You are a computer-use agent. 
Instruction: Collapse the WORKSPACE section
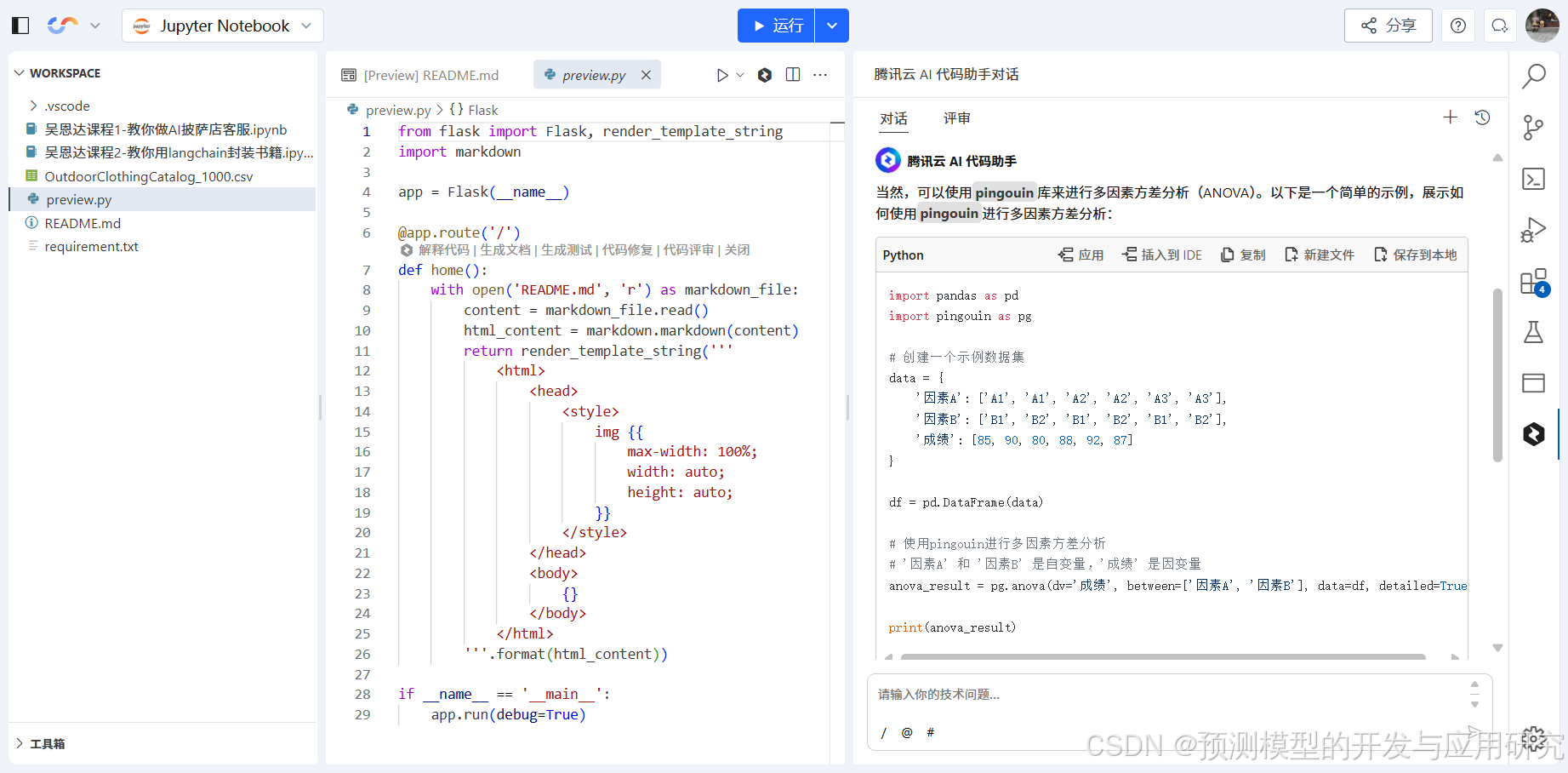pyautogui.click(x=57, y=73)
